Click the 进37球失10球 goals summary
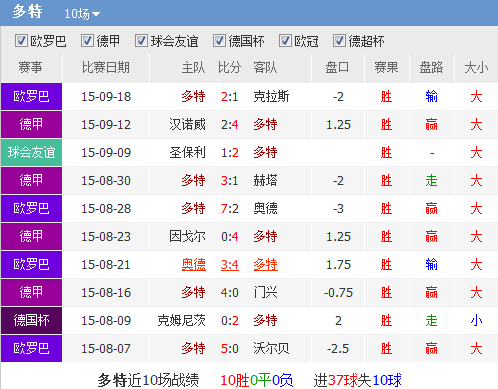The width and height of the screenshot is (498, 389). (x=358, y=380)
